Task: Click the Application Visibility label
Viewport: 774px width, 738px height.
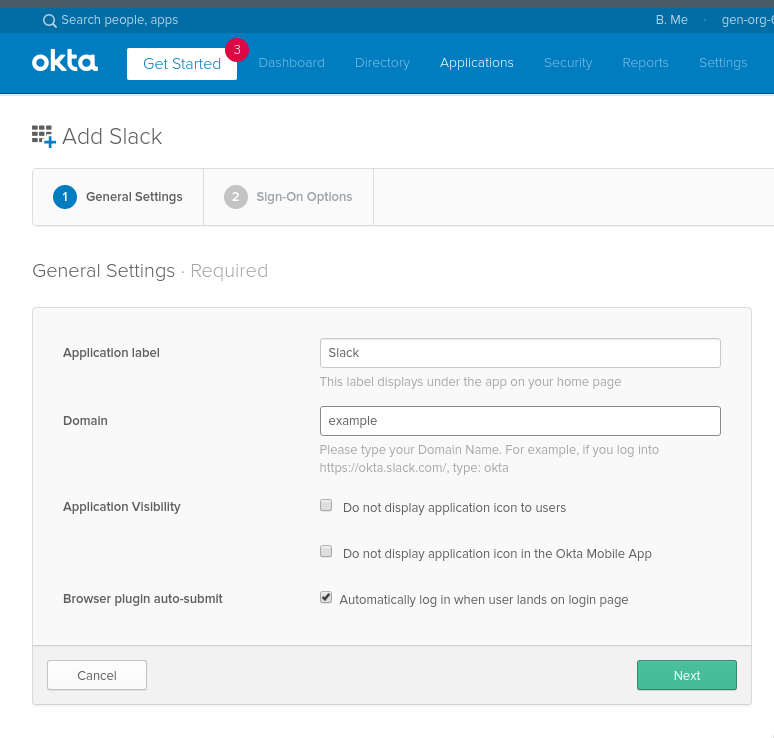Action: click(121, 507)
